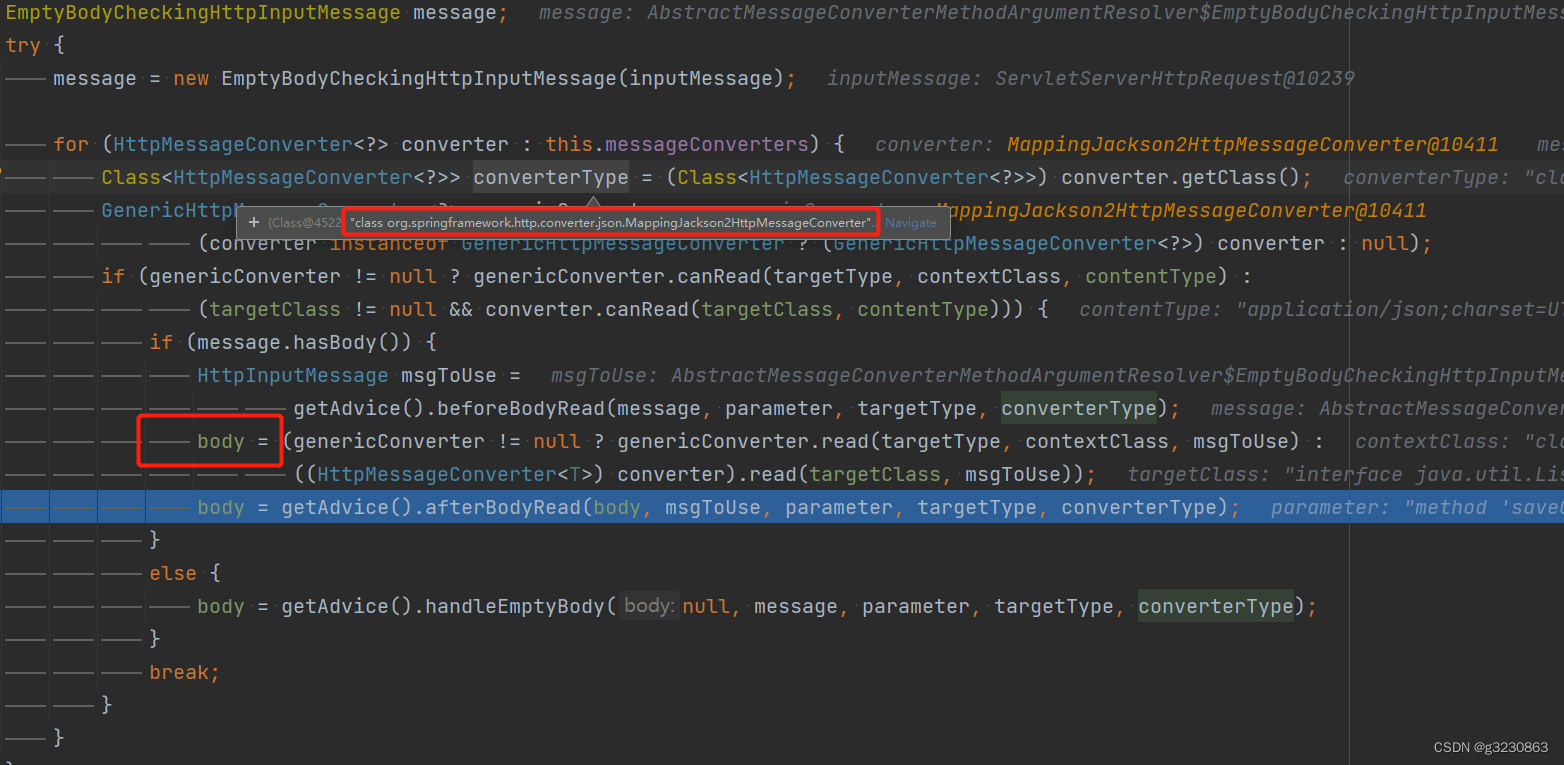This screenshot has width=1564, height=765.
Task: Click instanceof keyword
Action: pos(388,243)
